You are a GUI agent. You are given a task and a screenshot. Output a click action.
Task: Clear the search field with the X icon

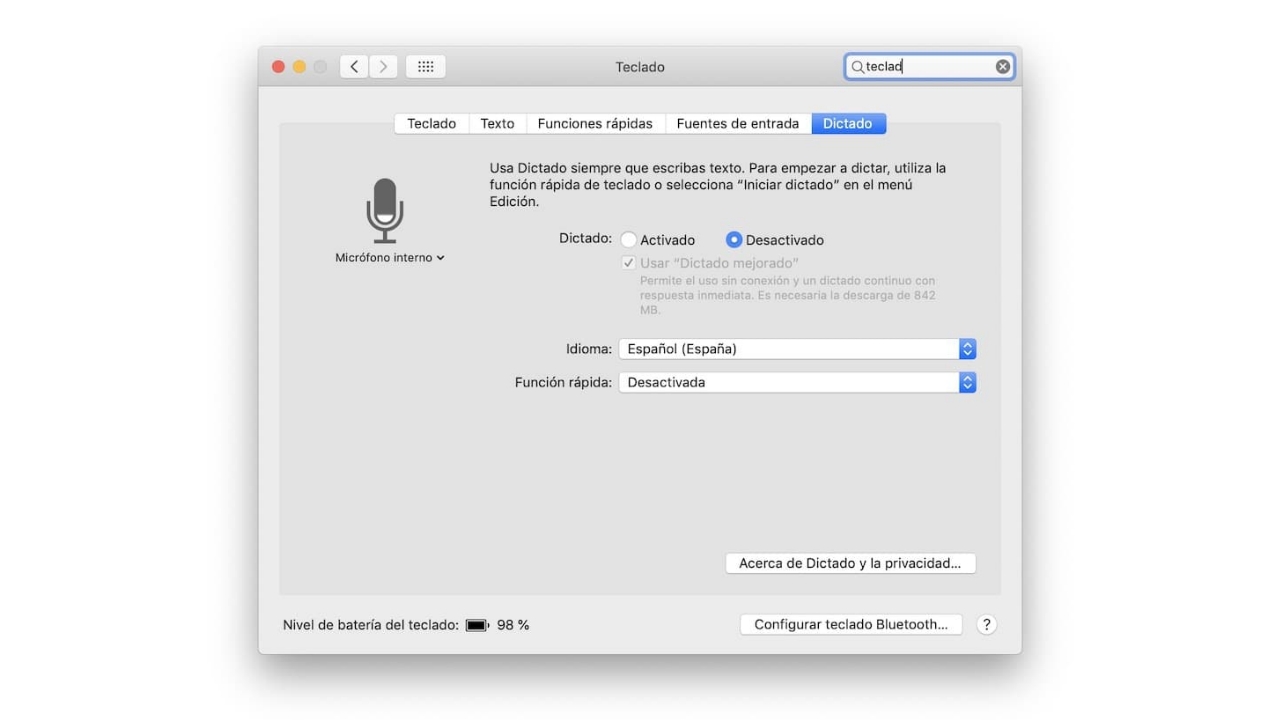pos(1002,67)
